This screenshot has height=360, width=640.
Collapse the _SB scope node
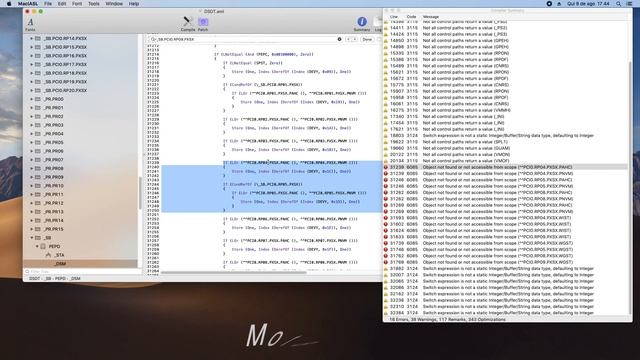tap(31, 238)
